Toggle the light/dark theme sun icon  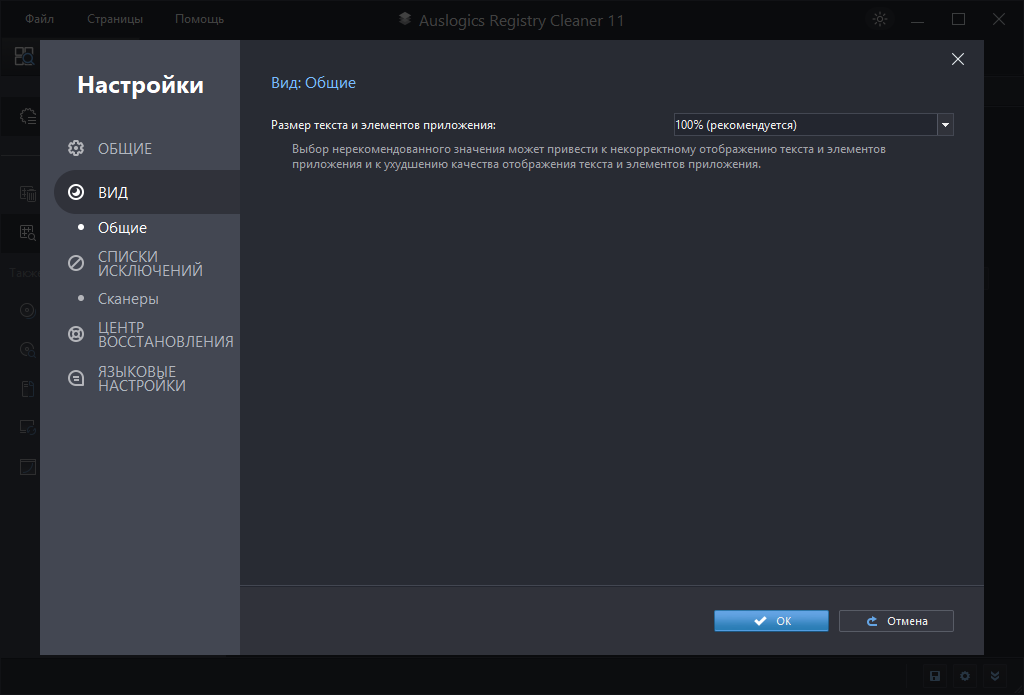coord(880,19)
